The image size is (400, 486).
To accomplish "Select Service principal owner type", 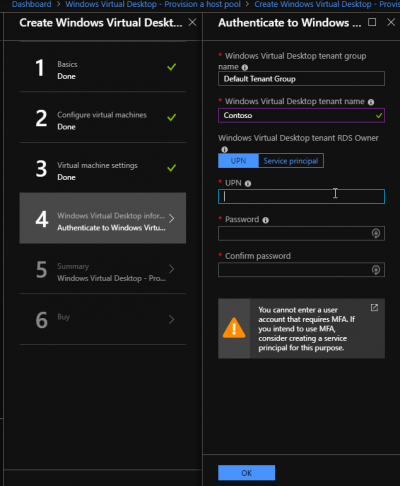I will (291, 161).
